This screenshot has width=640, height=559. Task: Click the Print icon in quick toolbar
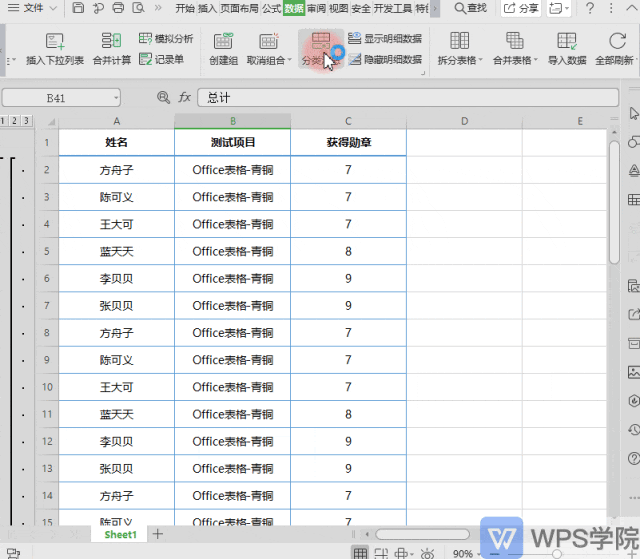point(118,8)
